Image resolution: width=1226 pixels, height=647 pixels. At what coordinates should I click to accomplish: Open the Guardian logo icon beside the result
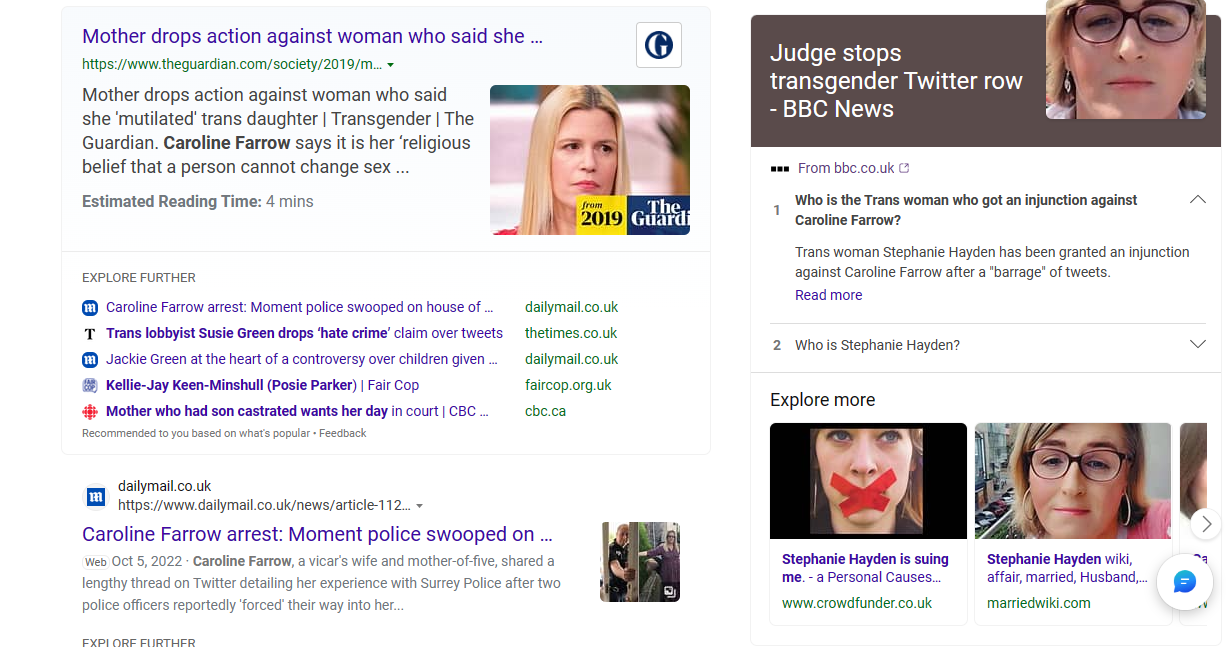click(659, 45)
